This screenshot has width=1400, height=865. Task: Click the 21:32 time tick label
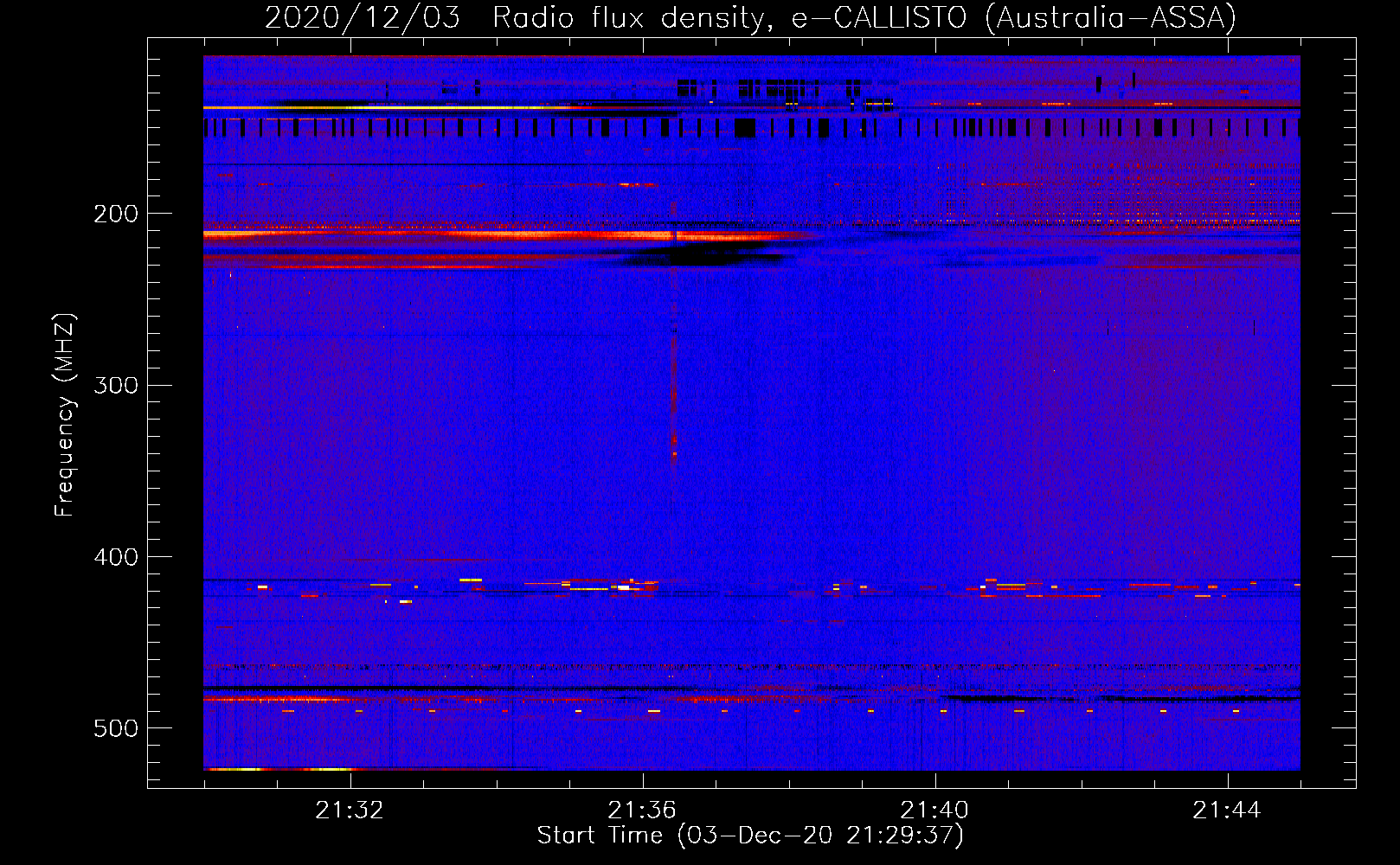tap(350, 811)
